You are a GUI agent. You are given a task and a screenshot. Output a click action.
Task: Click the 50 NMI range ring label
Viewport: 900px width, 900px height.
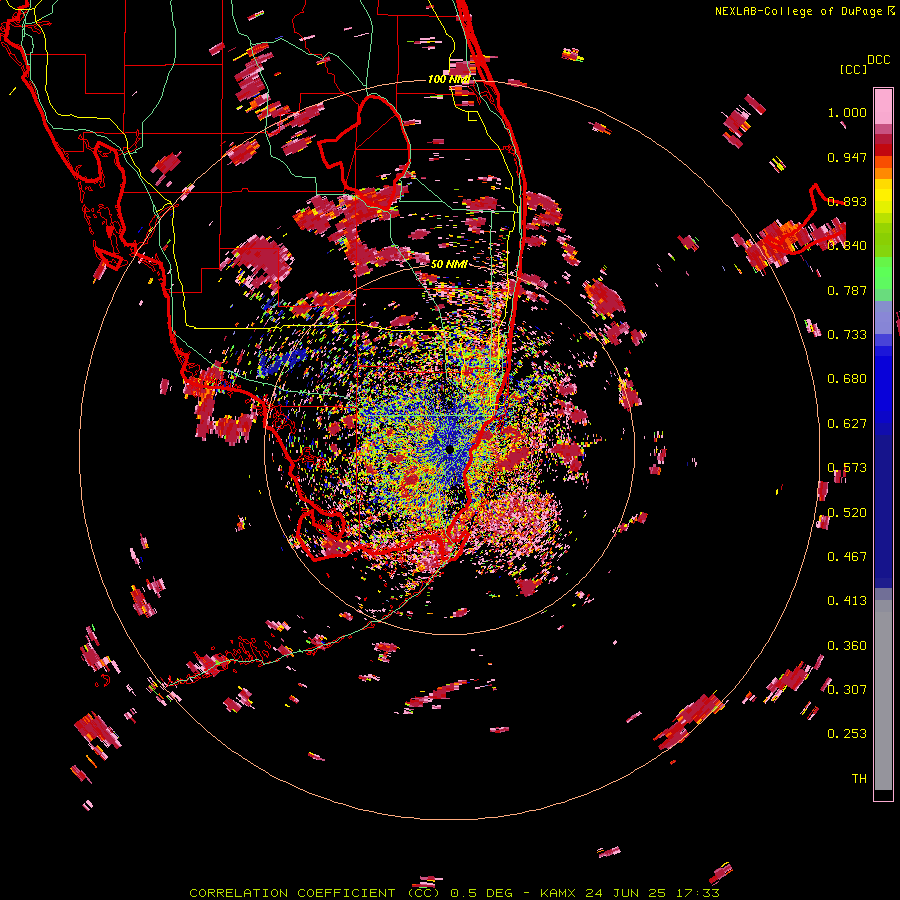tap(449, 264)
